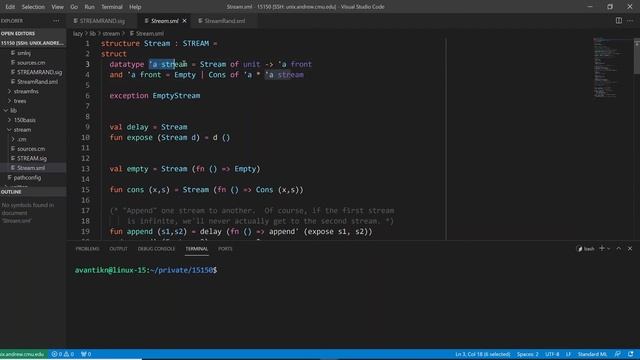The width and height of the screenshot is (640, 360).
Task: Click the errors and warnings status indicator
Action: point(62,354)
